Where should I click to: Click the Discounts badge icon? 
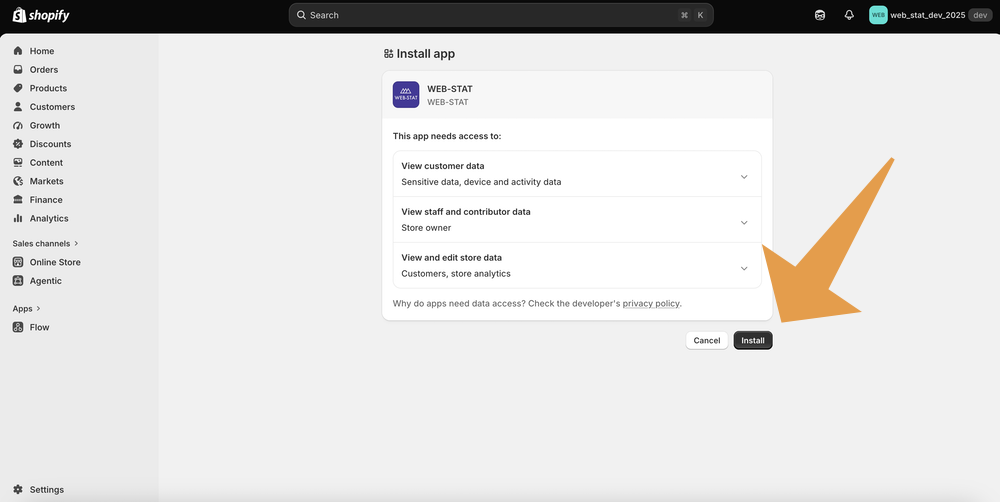click(18, 144)
